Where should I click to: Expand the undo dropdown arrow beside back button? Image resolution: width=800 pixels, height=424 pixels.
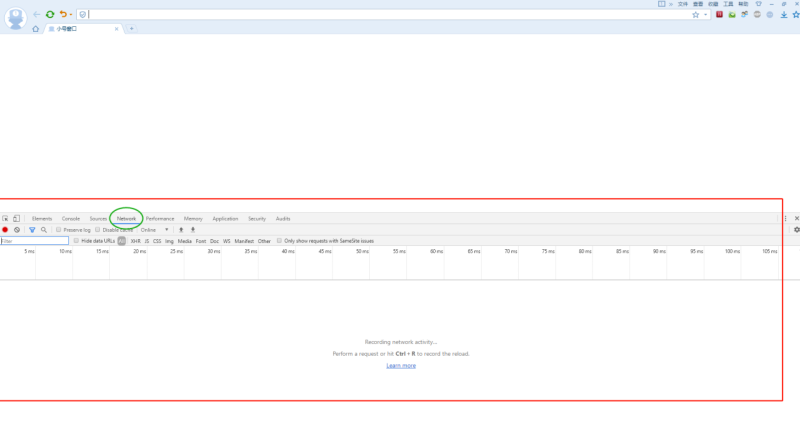tap(71, 15)
